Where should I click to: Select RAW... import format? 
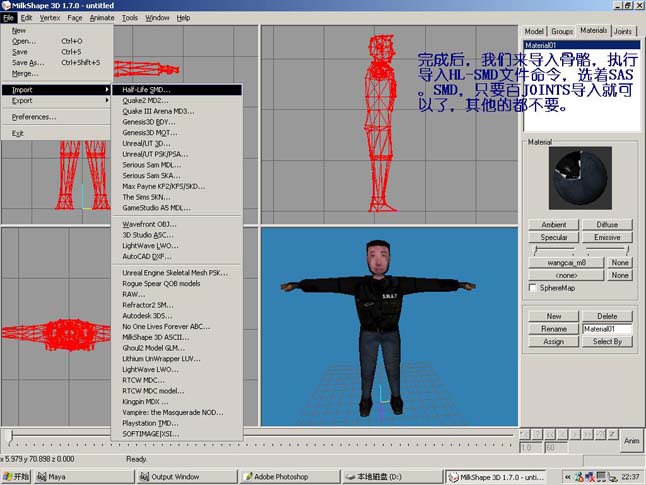coord(177,294)
